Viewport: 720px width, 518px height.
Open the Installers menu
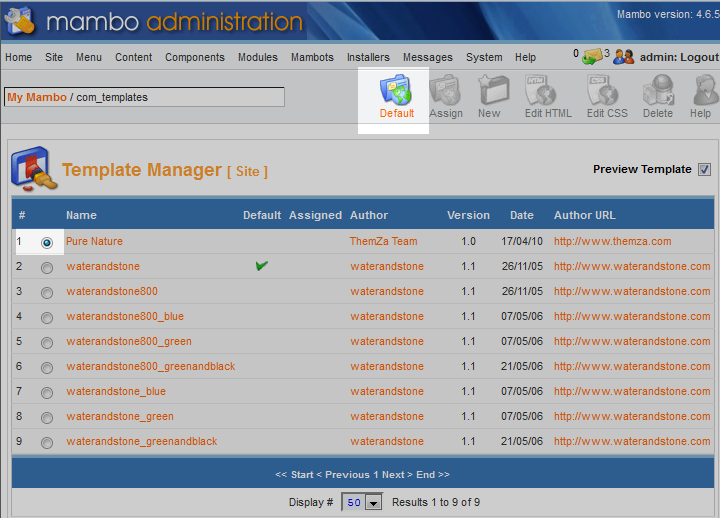[368, 57]
